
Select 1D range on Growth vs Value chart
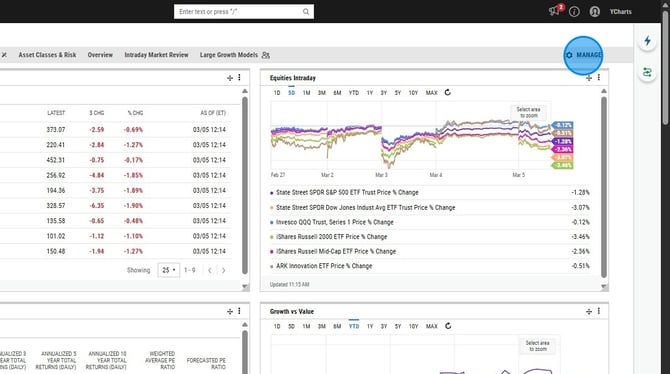(x=277, y=327)
